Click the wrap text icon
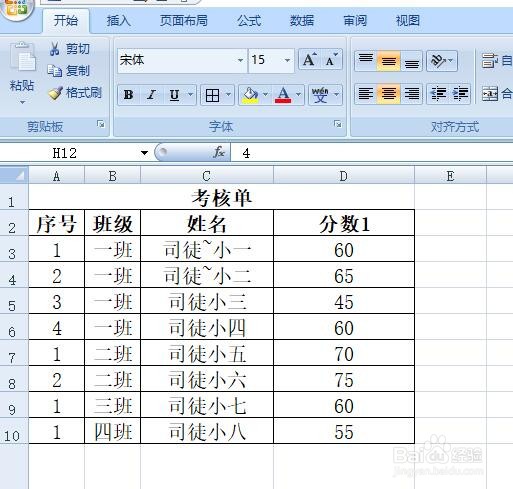 490,61
